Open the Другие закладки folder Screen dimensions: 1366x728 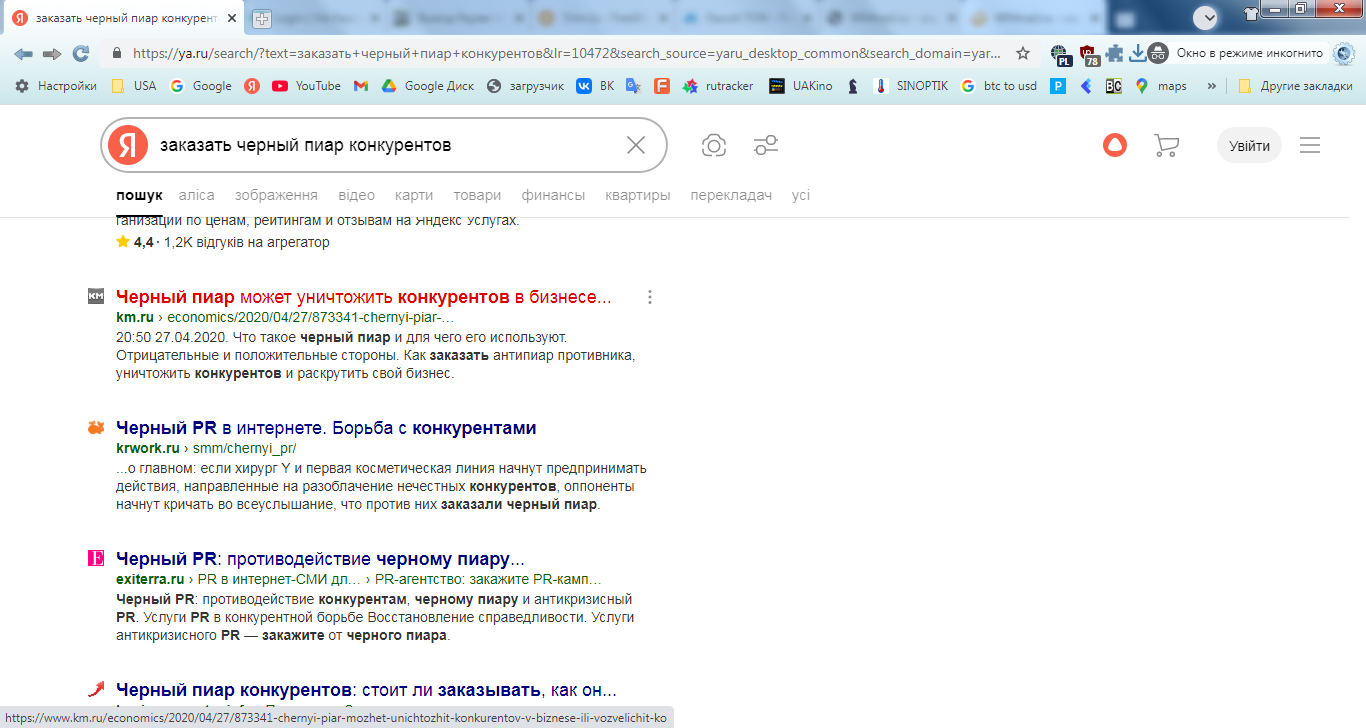(x=1295, y=86)
